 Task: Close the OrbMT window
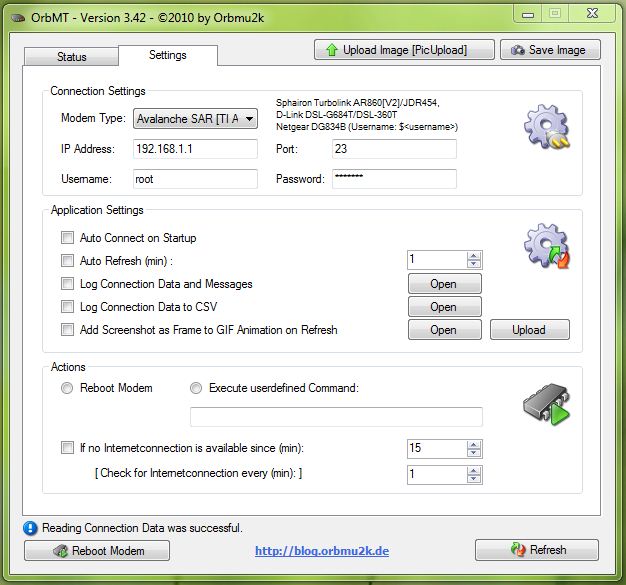[592, 14]
